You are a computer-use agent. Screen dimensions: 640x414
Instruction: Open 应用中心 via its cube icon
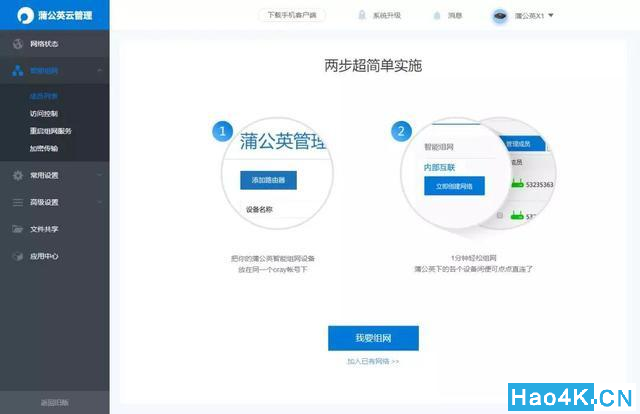18,256
